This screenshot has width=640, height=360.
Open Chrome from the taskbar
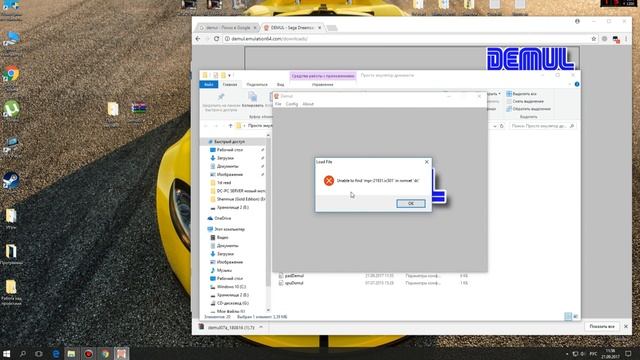point(105,353)
